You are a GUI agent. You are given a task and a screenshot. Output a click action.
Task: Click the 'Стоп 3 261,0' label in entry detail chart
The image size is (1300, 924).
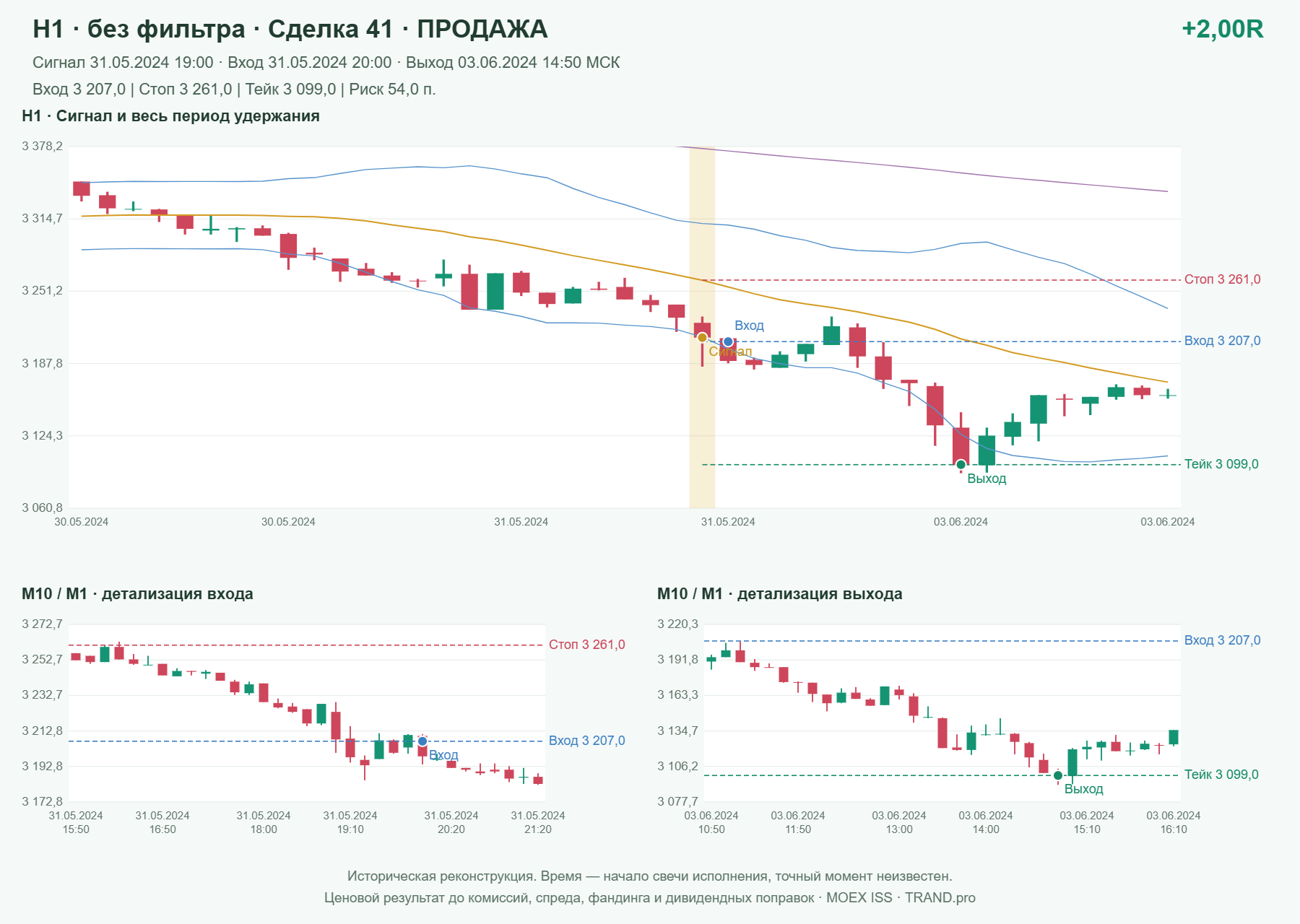point(586,645)
